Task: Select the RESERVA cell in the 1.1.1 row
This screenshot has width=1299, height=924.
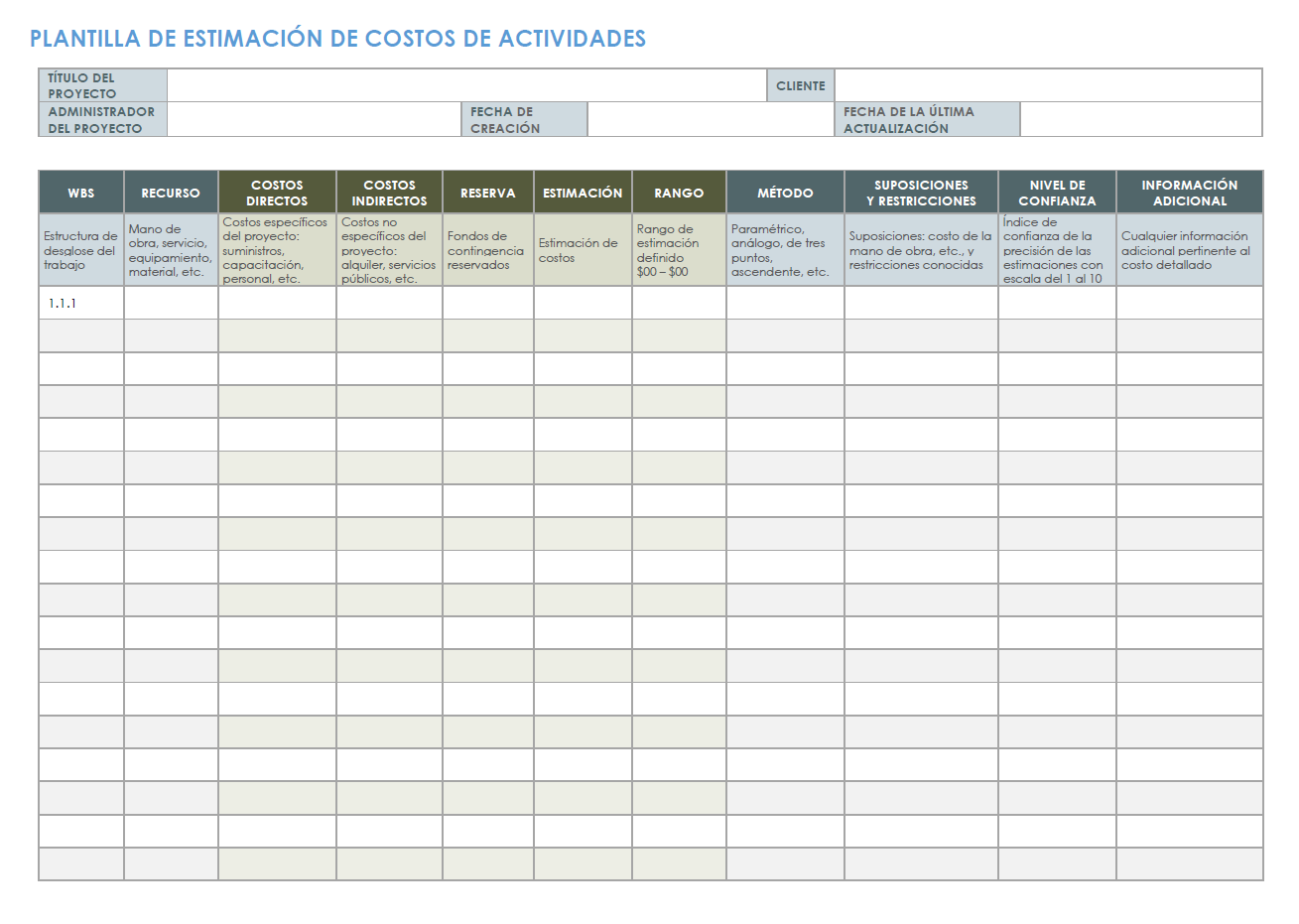Action: tap(488, 303)
